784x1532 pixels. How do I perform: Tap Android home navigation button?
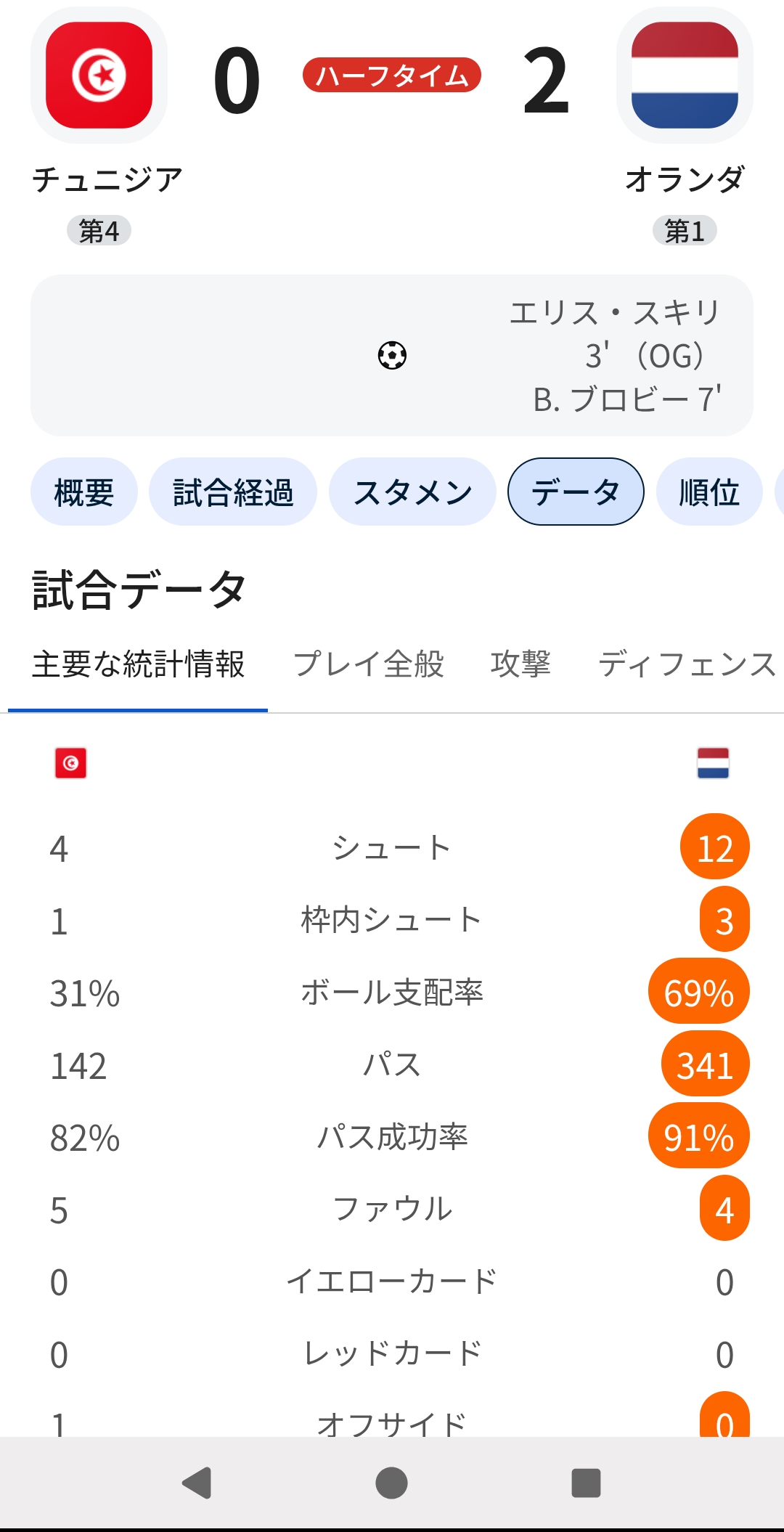point(391,1483)
